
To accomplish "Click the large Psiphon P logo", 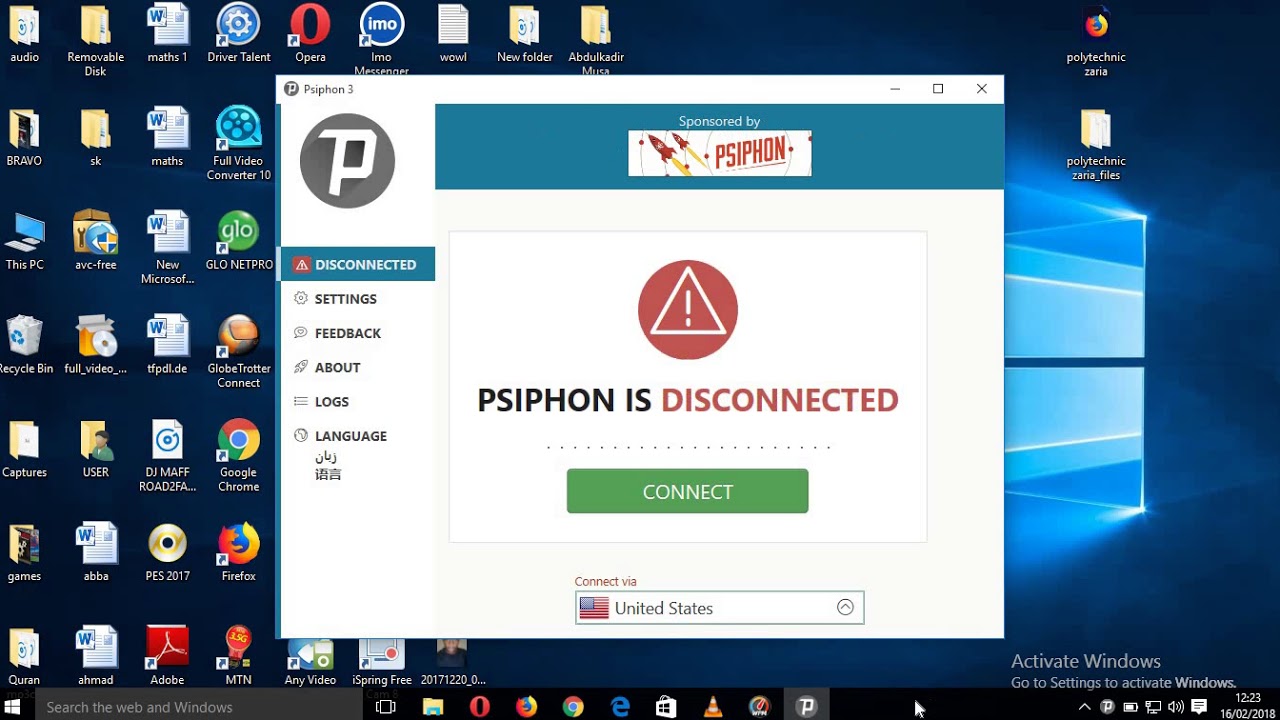I will point(348,161).
